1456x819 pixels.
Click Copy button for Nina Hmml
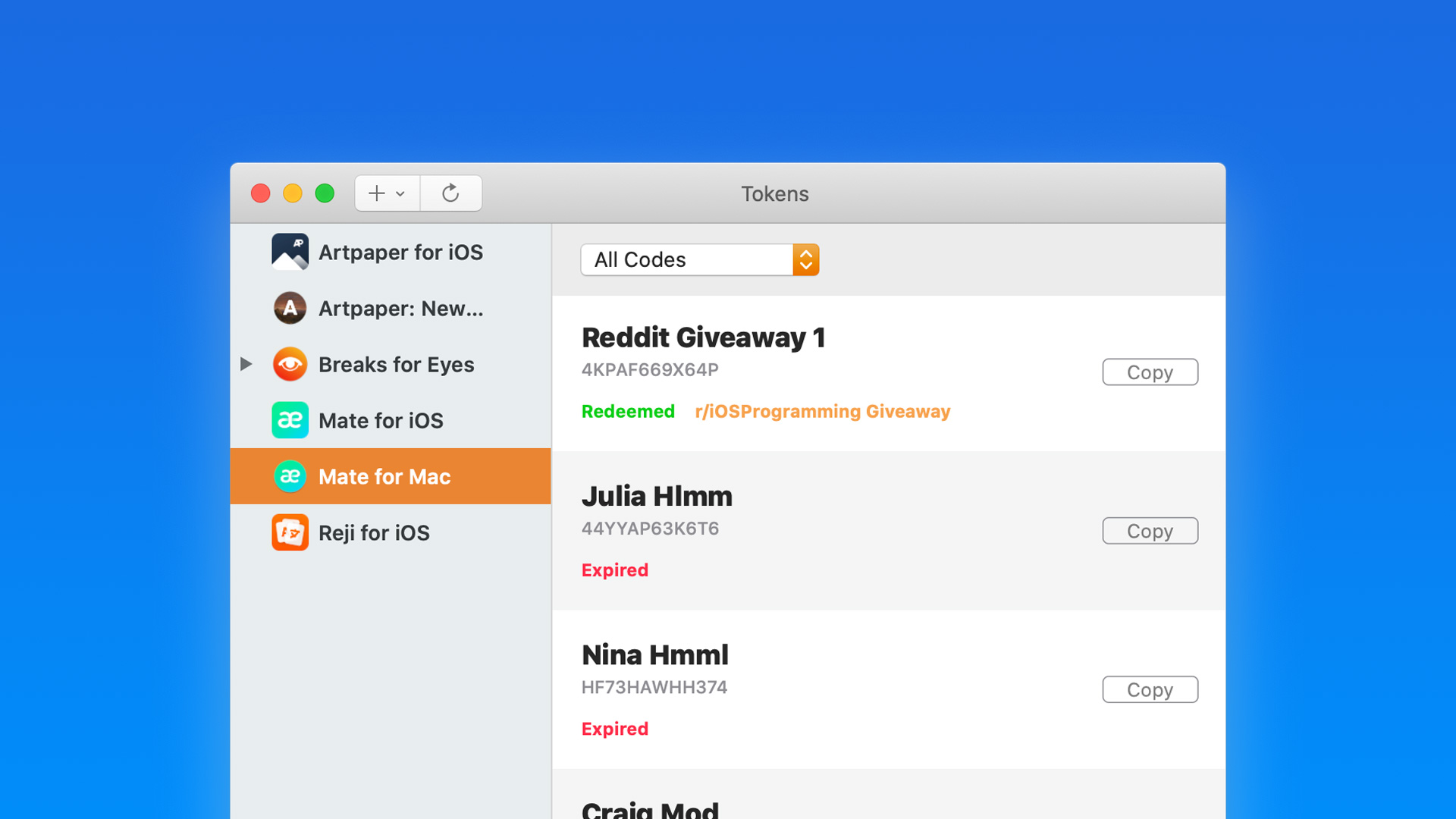coord(1149,689)
